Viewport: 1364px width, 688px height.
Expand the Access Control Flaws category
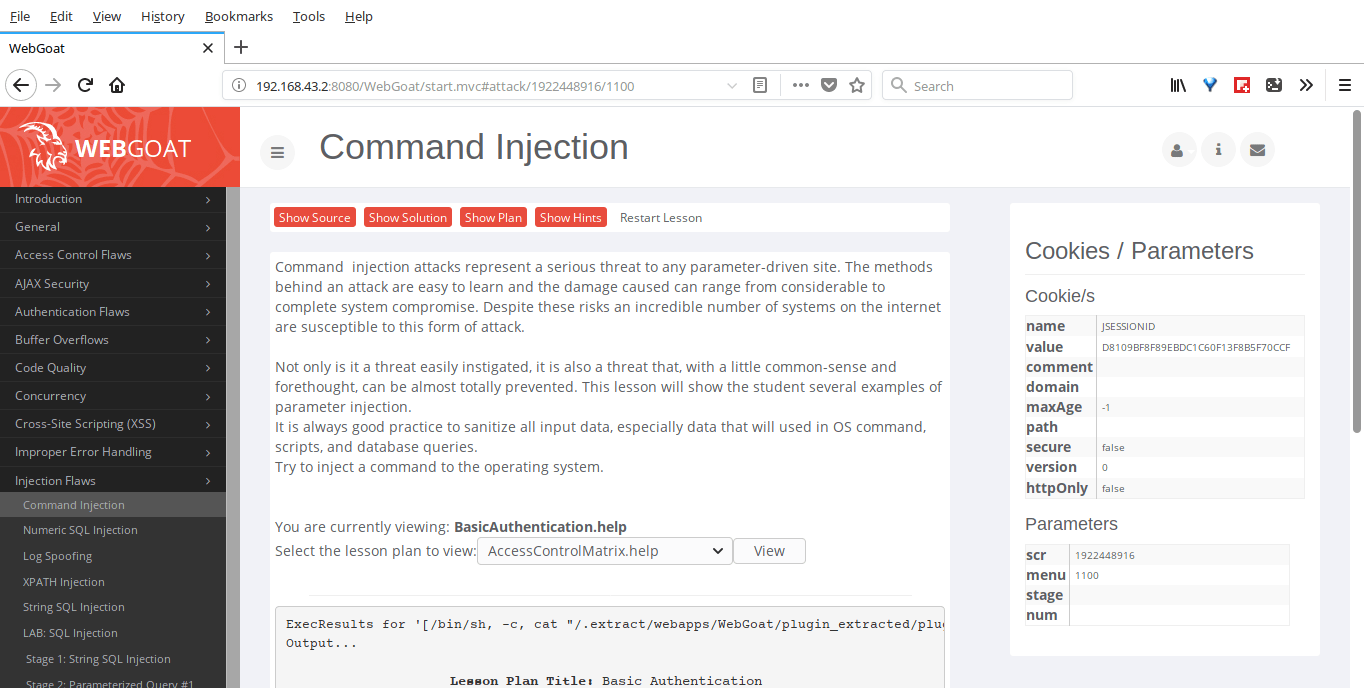click(113, 255)
